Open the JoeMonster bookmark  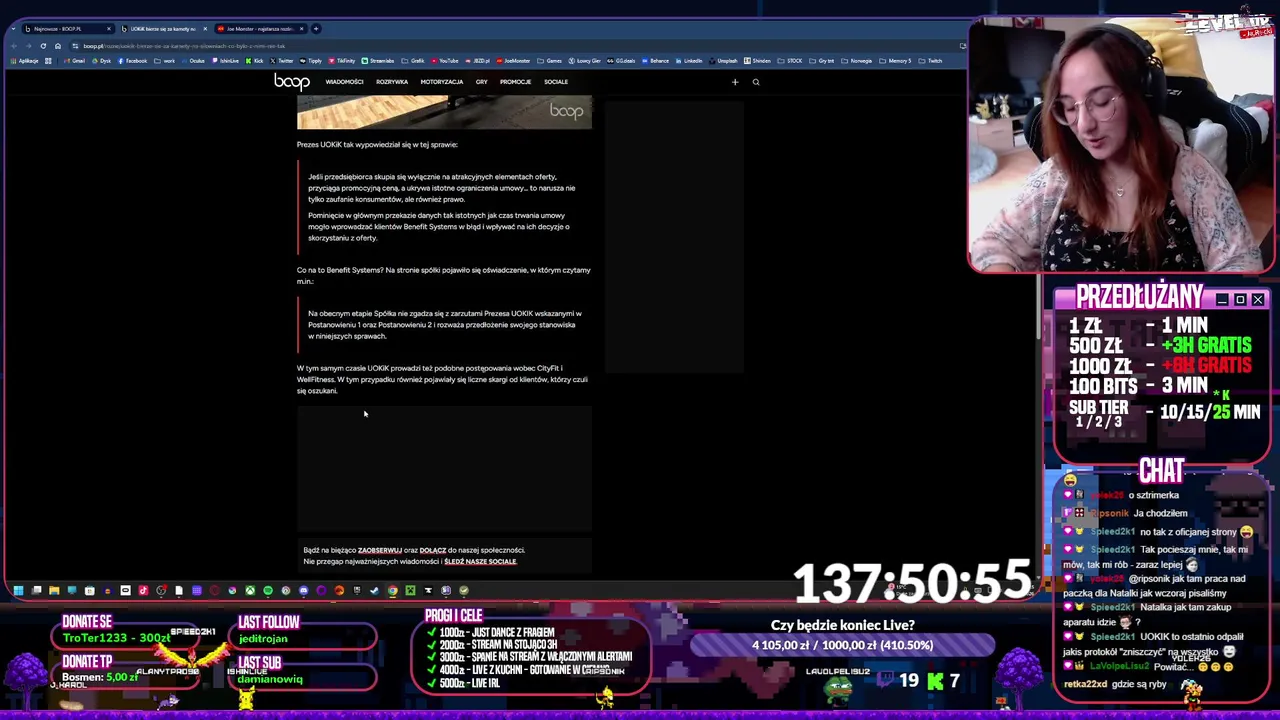(x=513, y=61)
